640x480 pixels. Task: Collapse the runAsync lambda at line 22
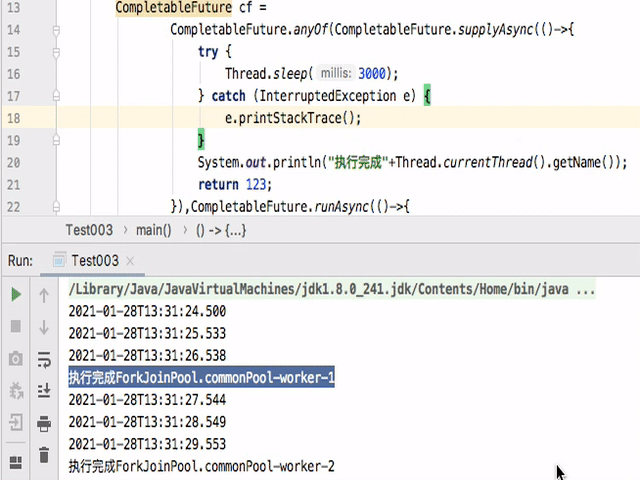coord(56,207)
